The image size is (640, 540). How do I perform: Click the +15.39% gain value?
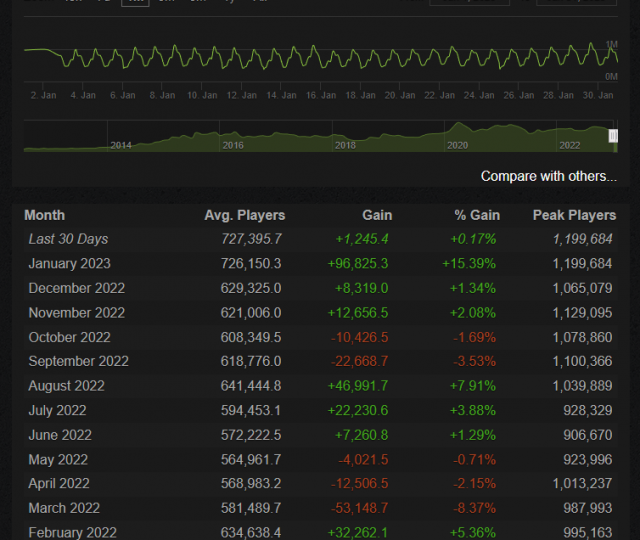[x=470, y=264]
